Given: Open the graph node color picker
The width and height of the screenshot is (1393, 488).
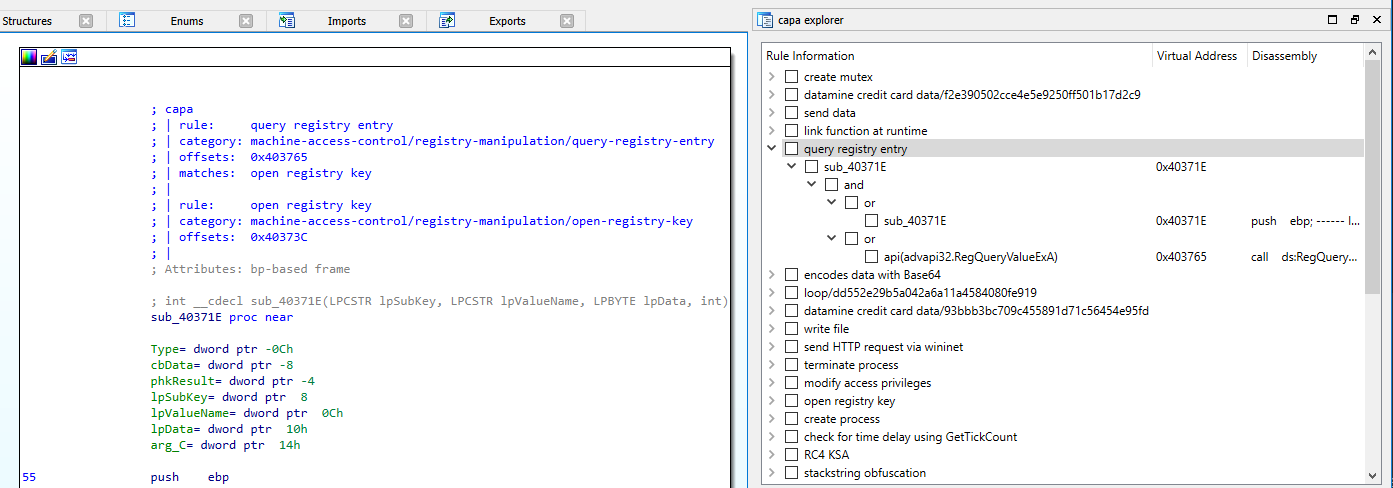Looking at the screenshot, I should pos(29,57).
